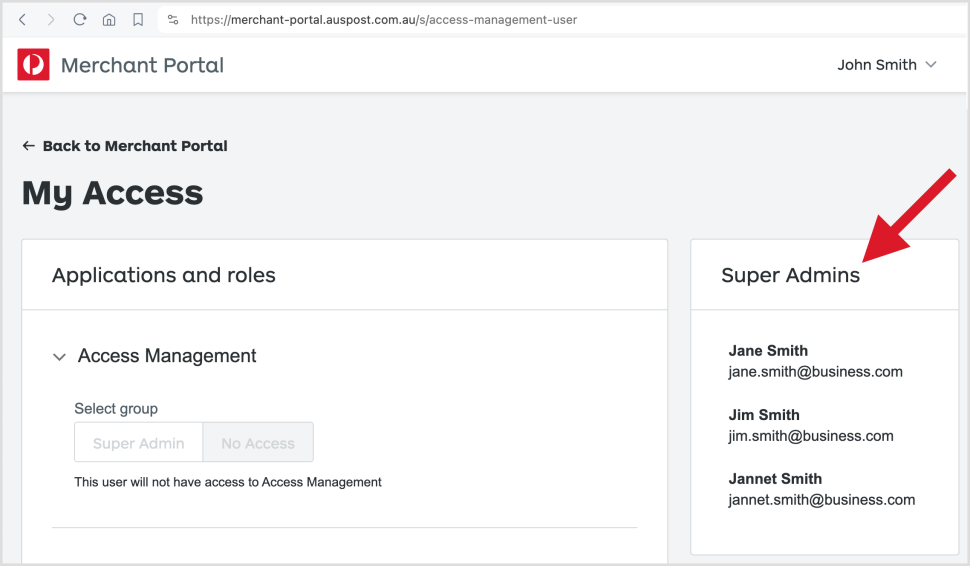Click the Australia Post logo

tap(33, 64)
